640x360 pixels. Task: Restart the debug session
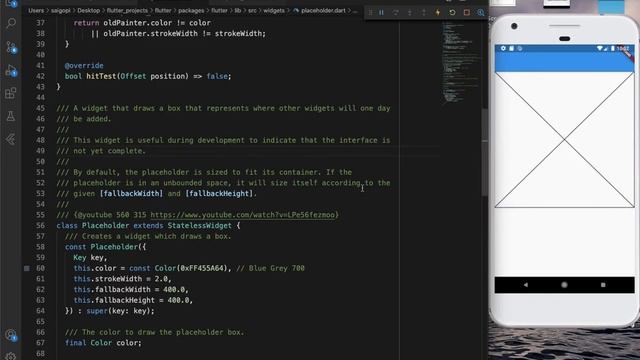(452, 13)
